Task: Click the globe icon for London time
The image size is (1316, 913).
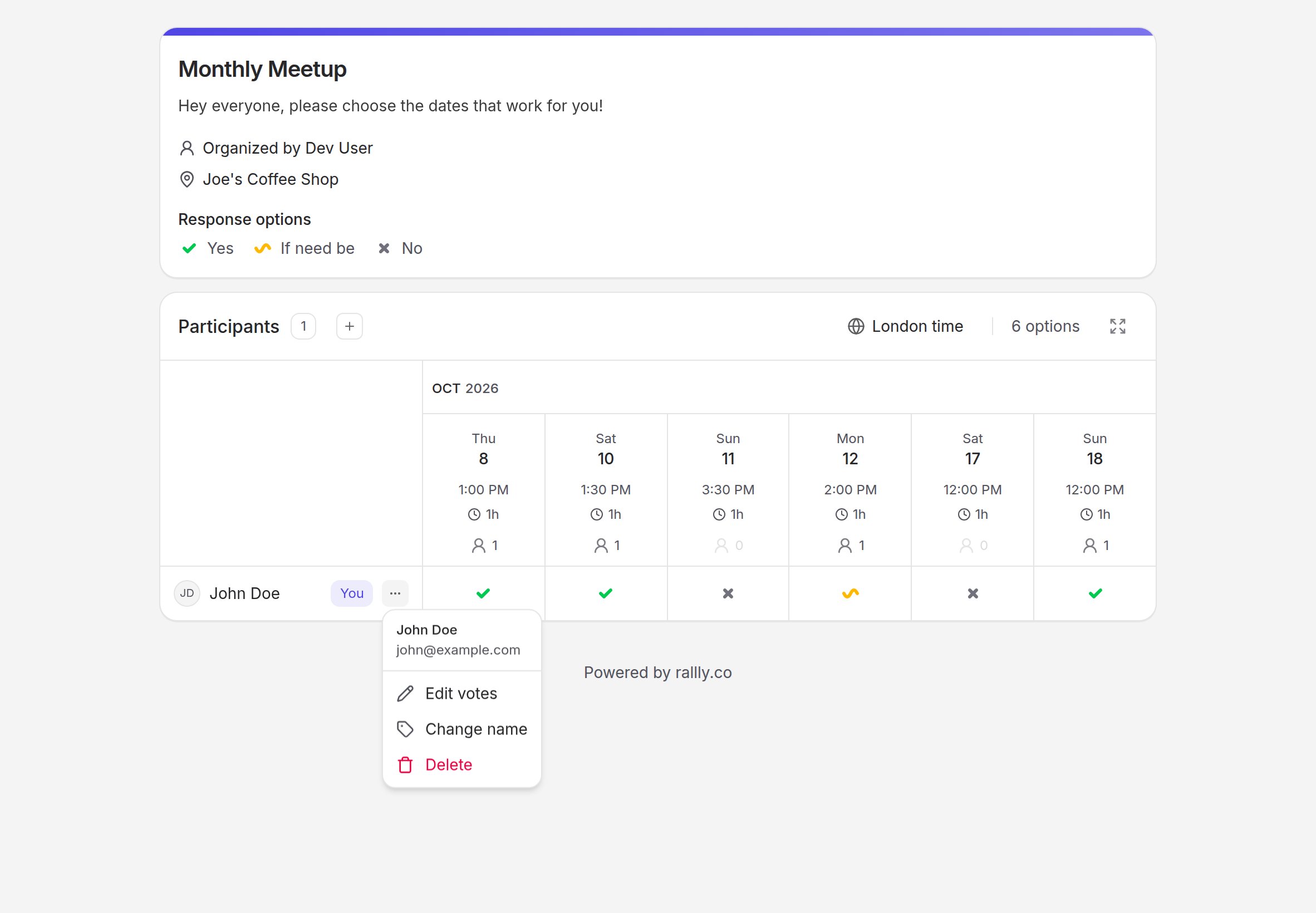Action: (x=856, y=326)
